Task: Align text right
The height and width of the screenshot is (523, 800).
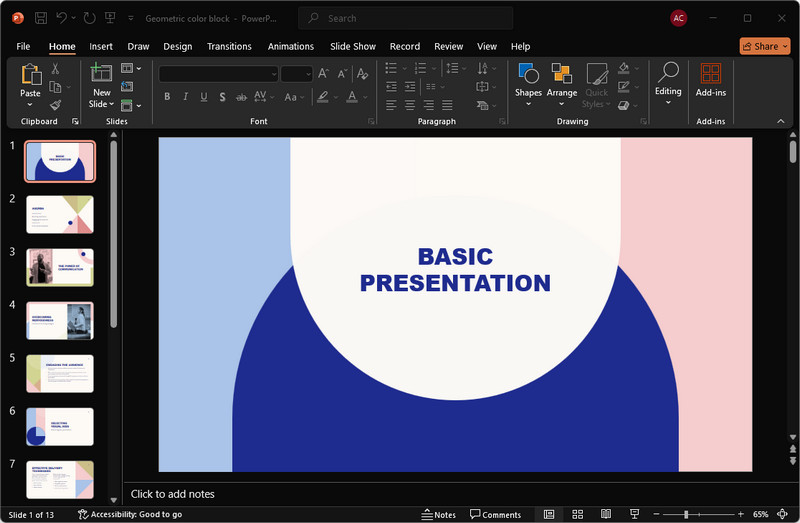Action: click(x=429, y=105)
